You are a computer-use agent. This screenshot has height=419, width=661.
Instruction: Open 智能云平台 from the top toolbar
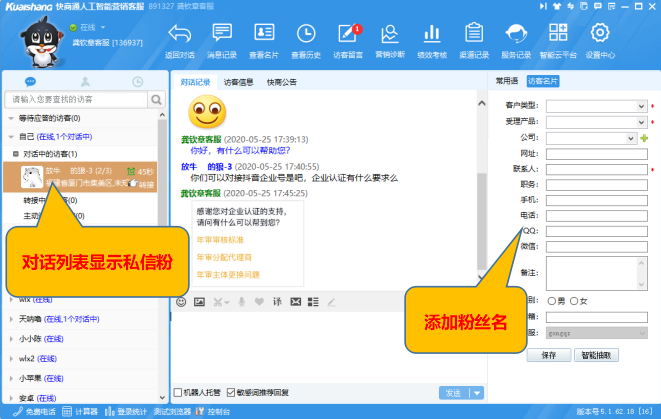(x=557, y=38)
